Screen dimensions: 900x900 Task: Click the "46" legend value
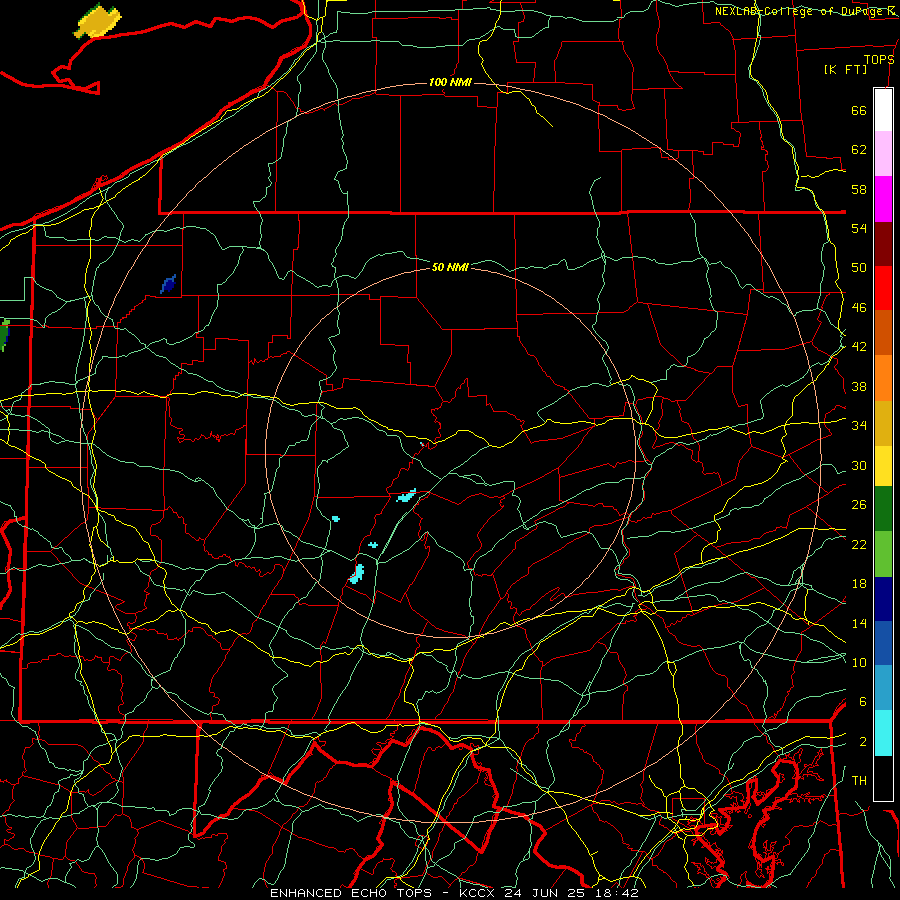click(x=859, y=308)
